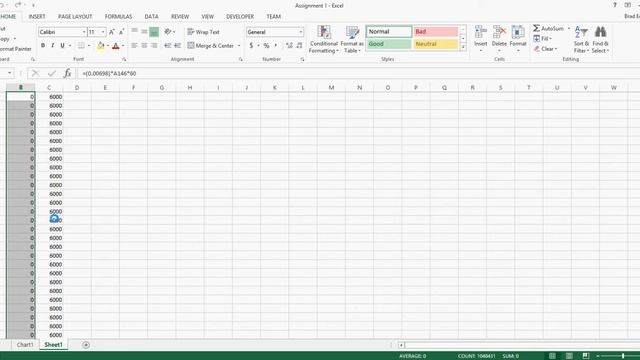640x360 pixels.
Task: Apply the Bad cell style
Action: click(x=436, y=31)
